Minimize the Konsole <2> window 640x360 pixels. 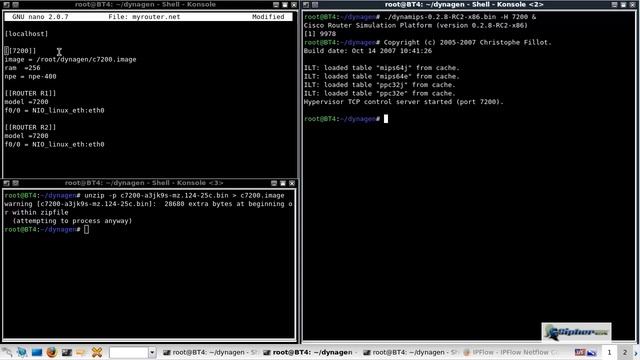(614, 4)
